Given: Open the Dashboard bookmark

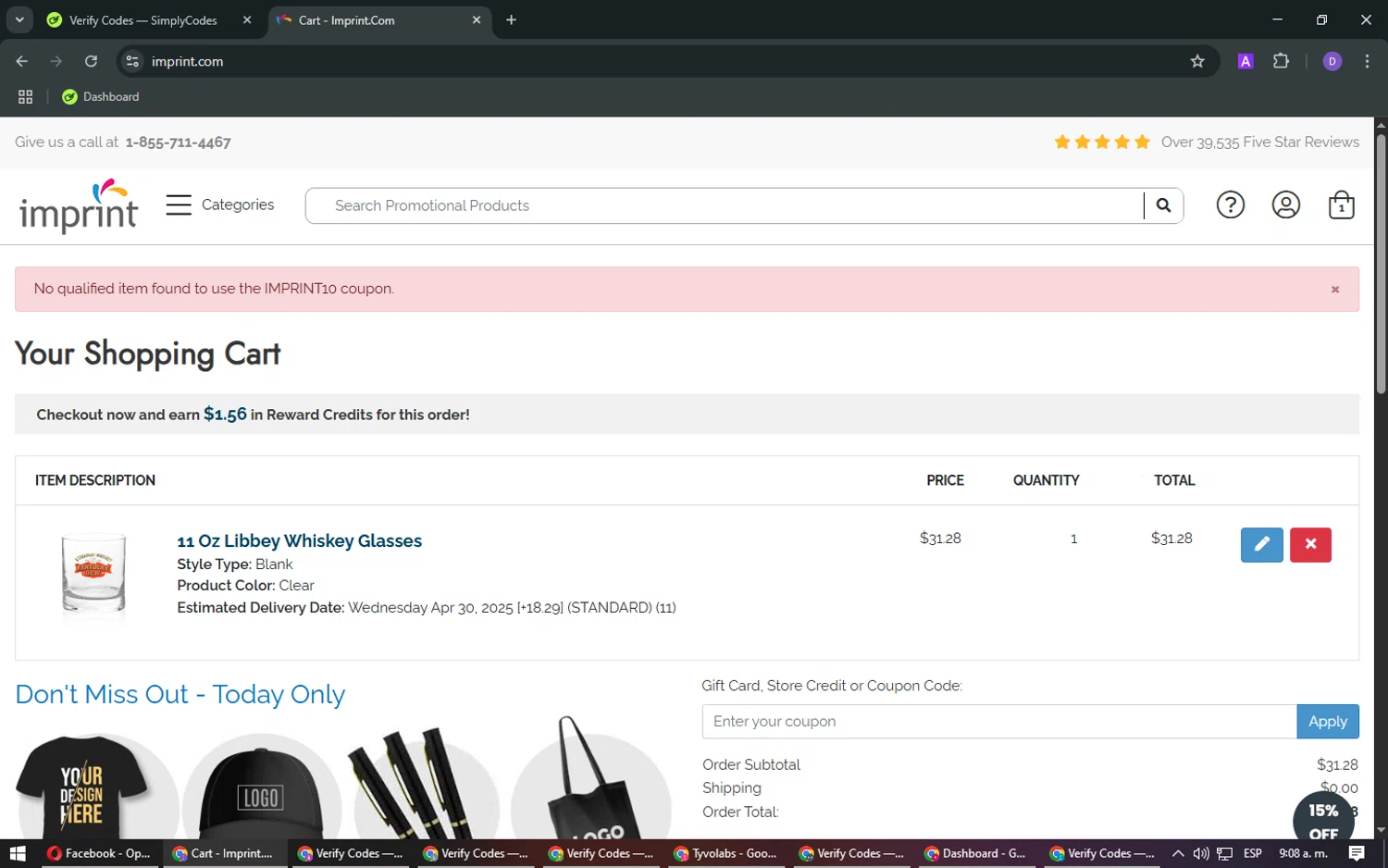Looking at the screenshot, I should [x=100, y=96].
